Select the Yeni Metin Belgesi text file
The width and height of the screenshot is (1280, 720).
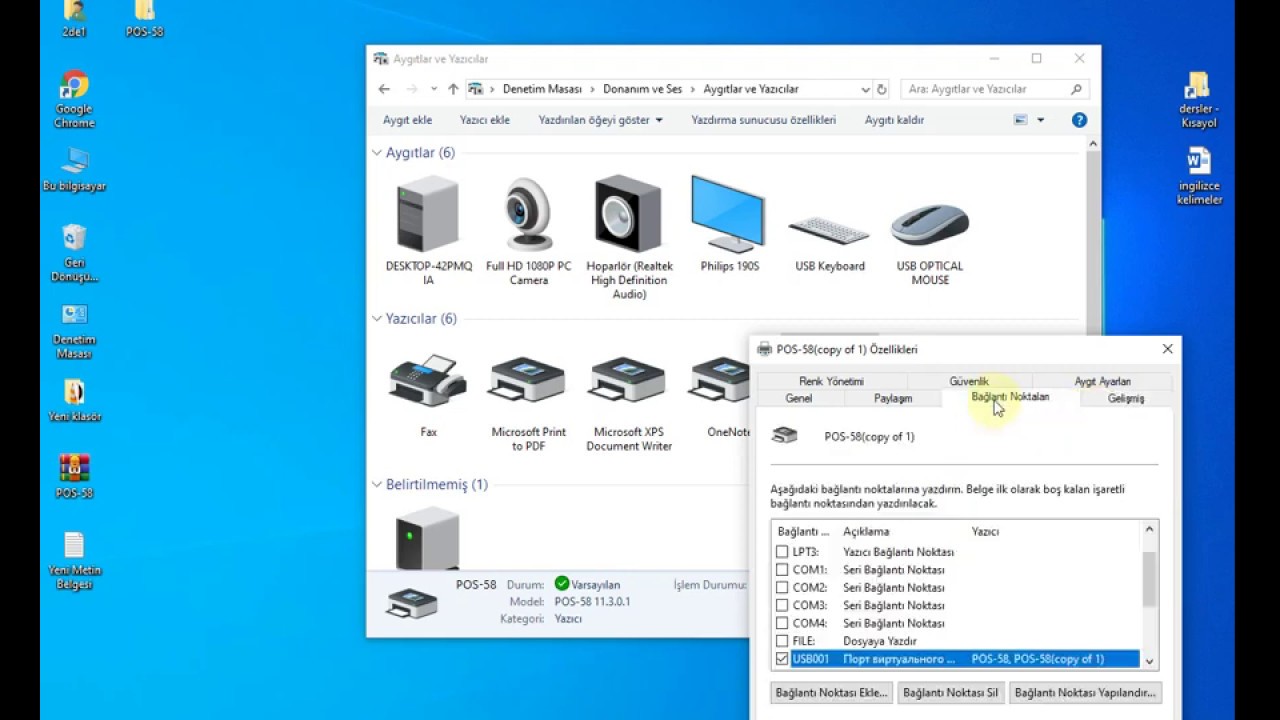click(74, 560)
